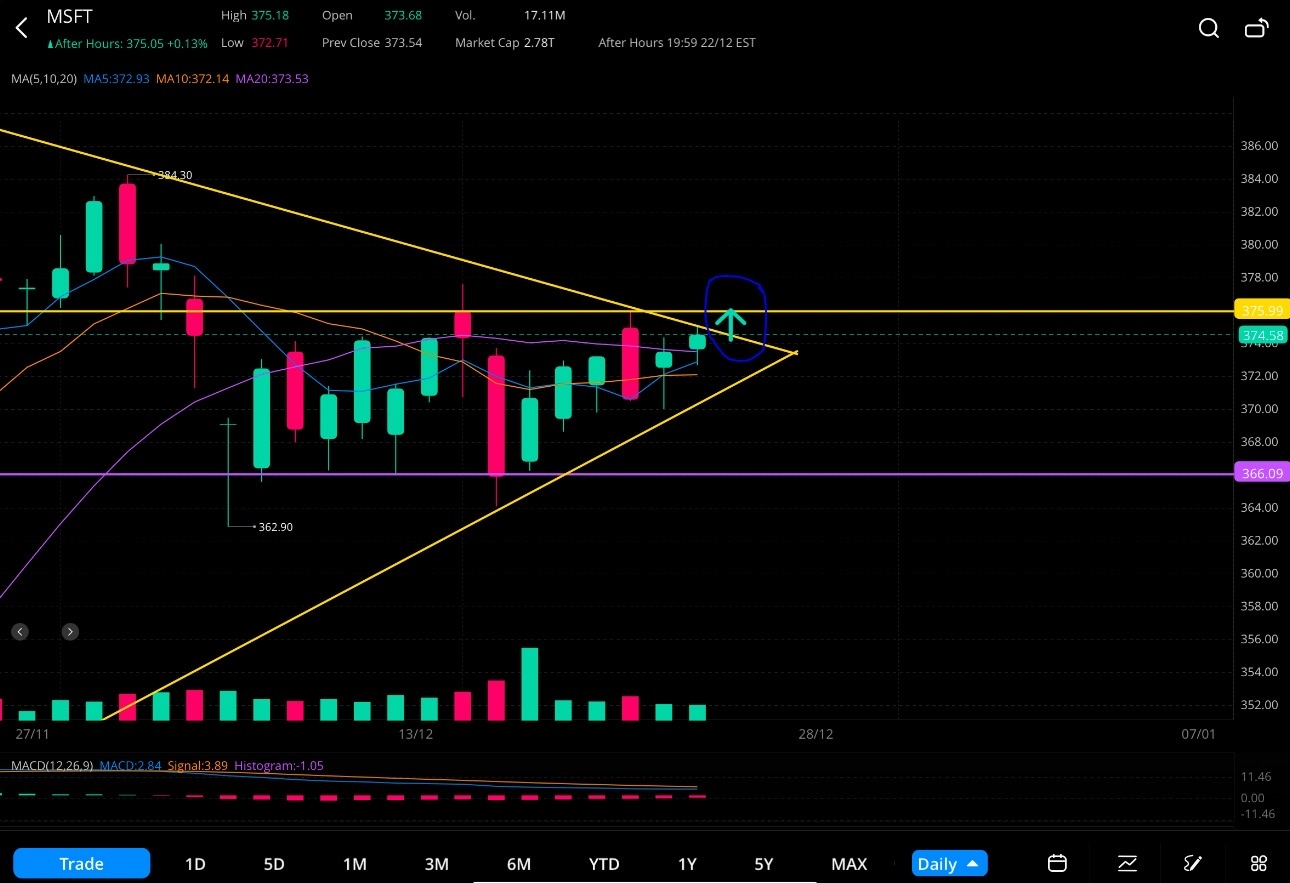Viewport: 1290px width, 883px height.
Task: Tap the MA20:373.53 label
Action: coord(272,78)
